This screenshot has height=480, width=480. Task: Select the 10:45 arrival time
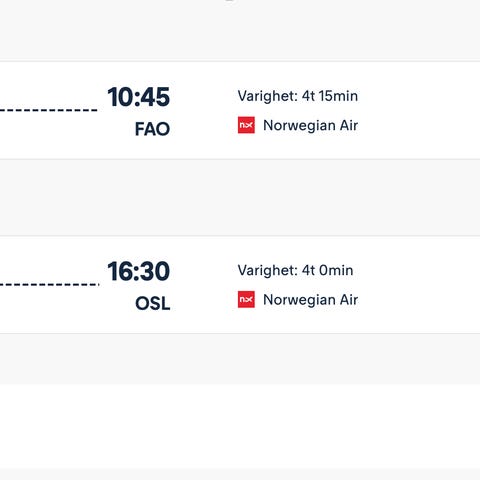138,97
